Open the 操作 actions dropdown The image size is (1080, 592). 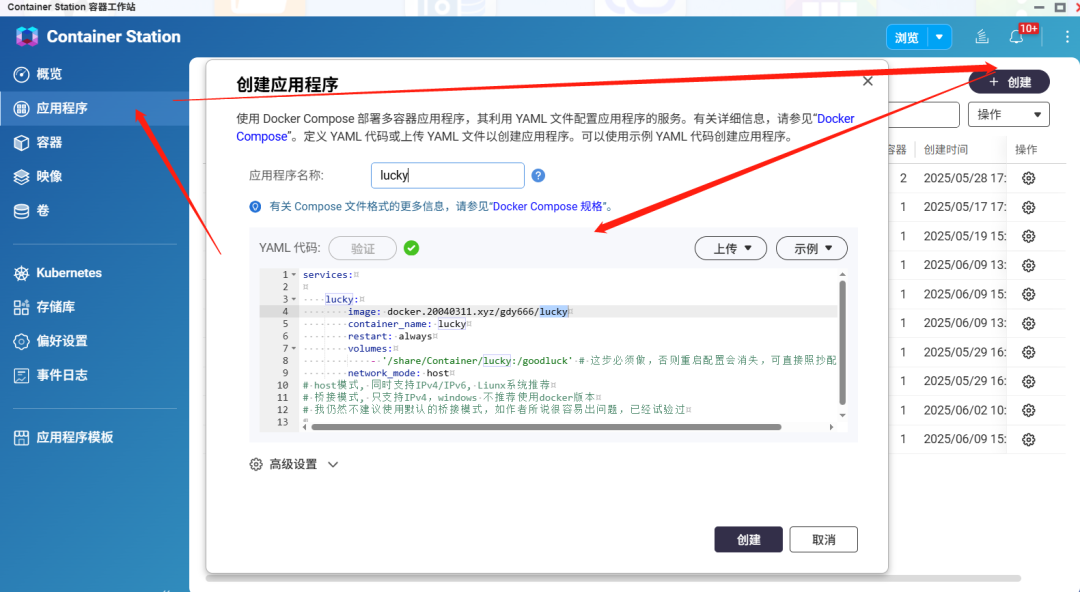pyautogui.click(x=1008, y=114)
